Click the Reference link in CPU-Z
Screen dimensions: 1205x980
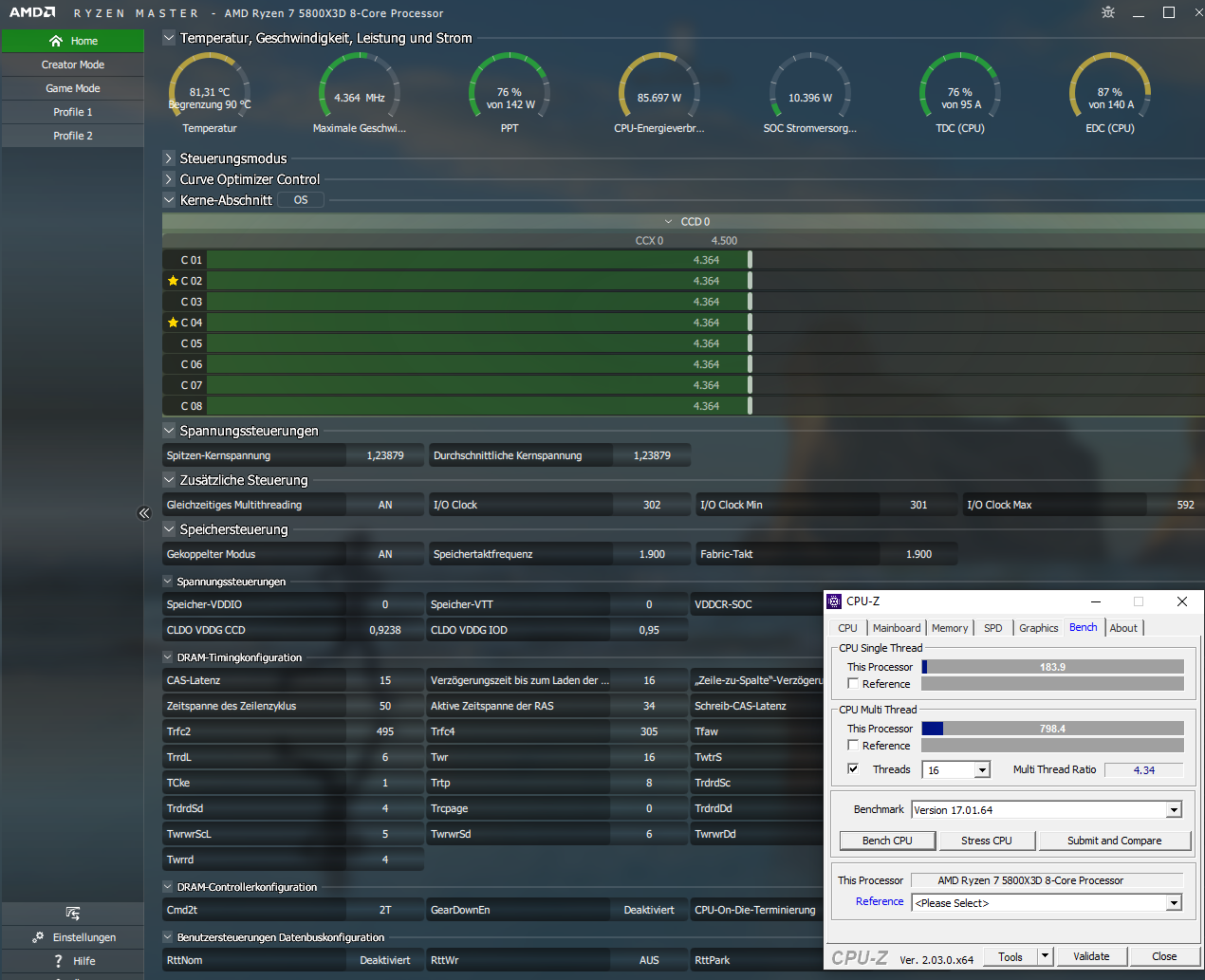(880, 901)
